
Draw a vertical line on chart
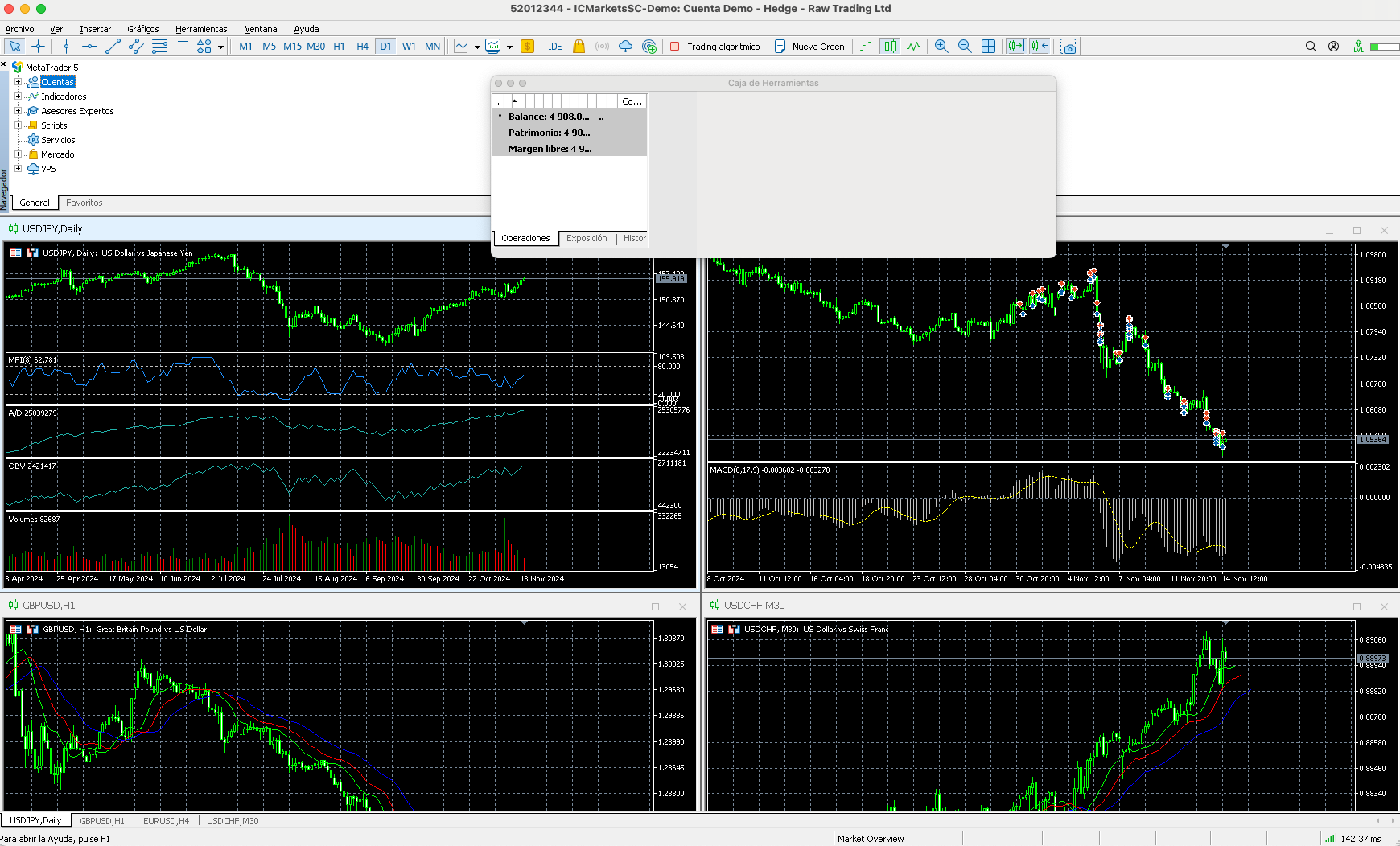tap(67, 46)
